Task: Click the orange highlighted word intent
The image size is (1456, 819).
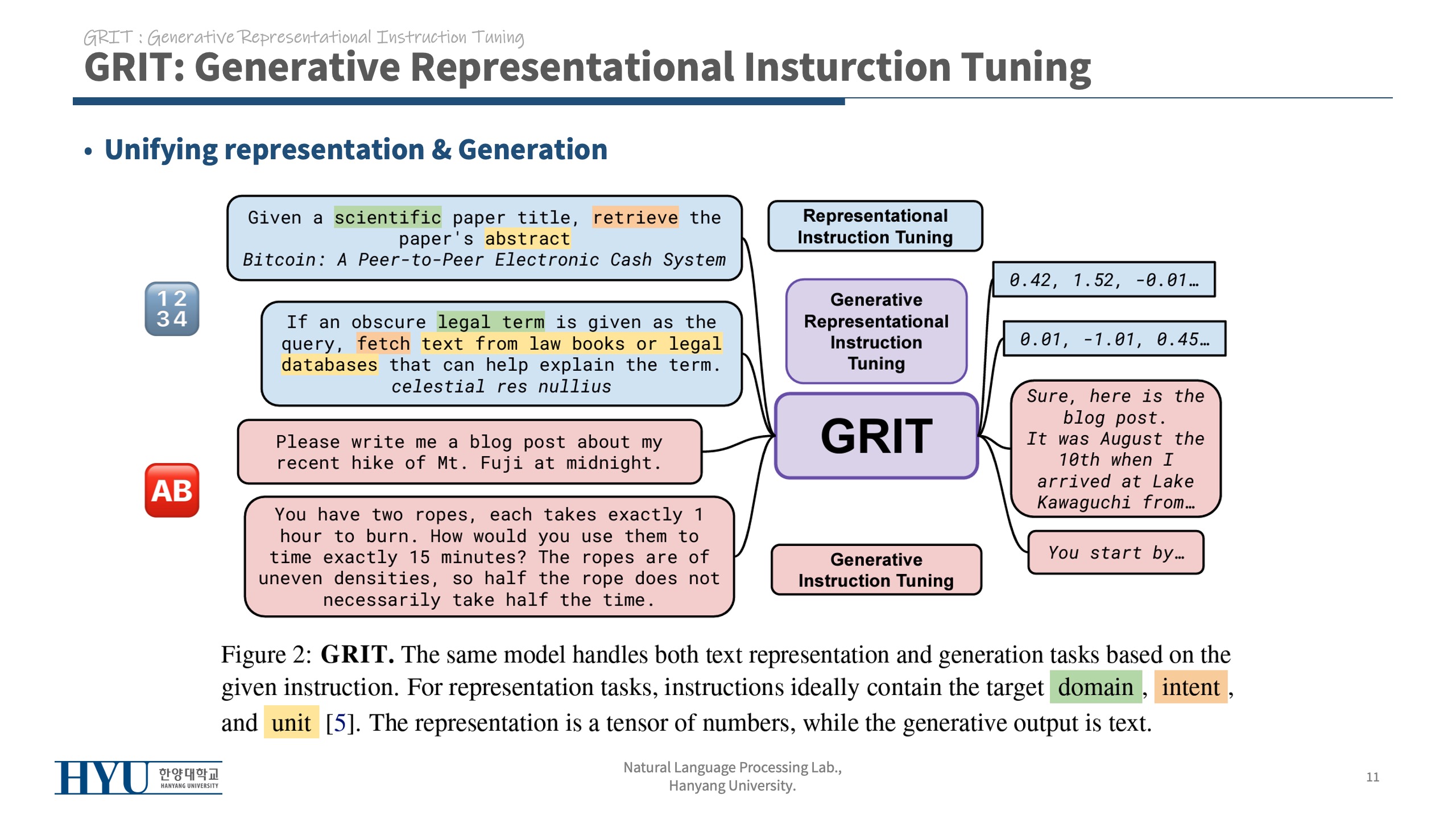Action: (x=1190, y=687)
